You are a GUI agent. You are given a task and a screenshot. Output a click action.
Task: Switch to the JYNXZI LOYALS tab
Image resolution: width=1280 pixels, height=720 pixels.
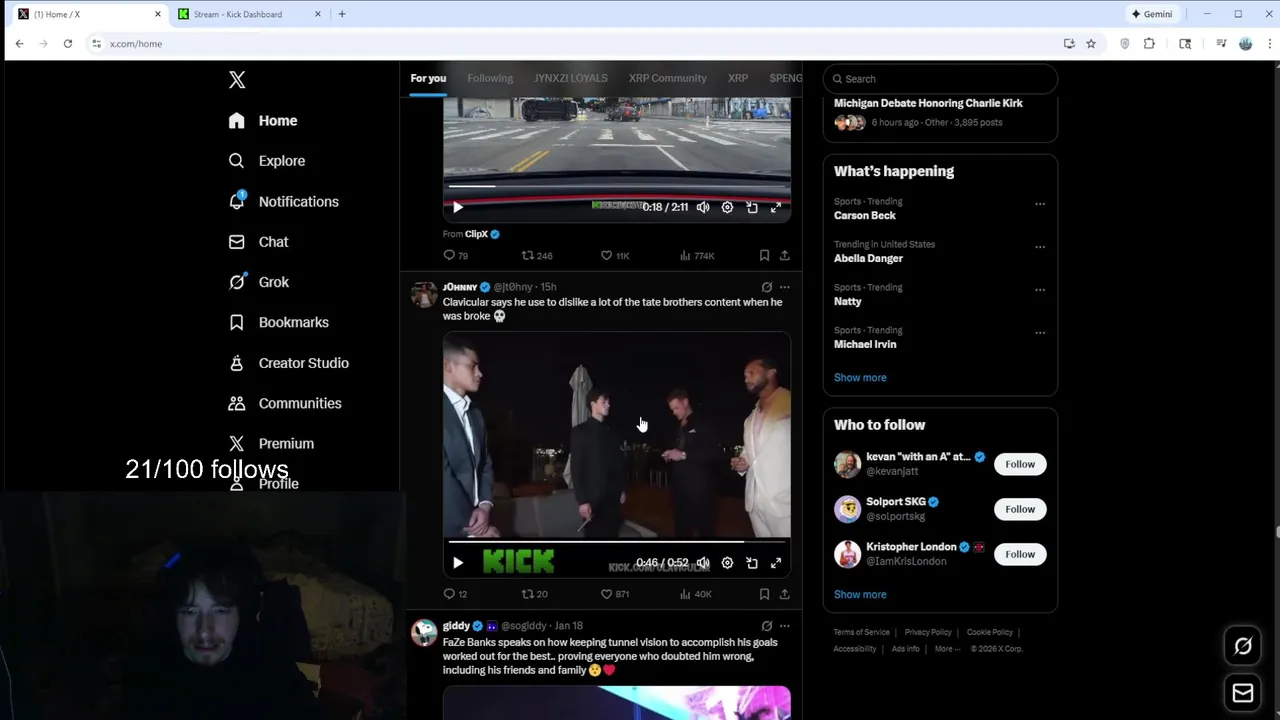tap(571, 78)
